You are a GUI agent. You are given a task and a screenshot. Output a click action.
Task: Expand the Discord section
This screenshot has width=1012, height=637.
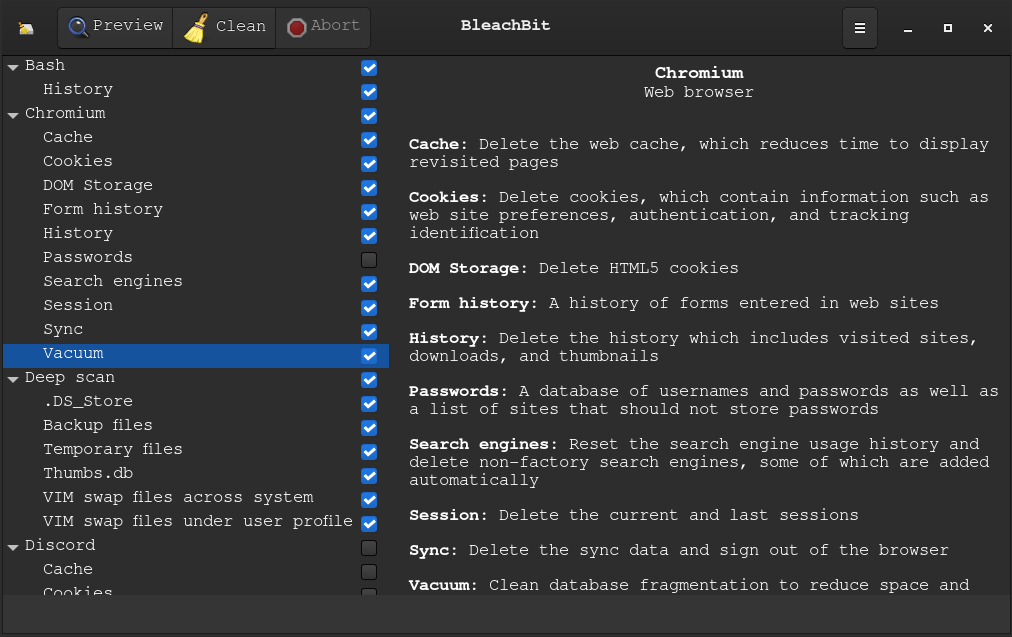coord(12,545)
